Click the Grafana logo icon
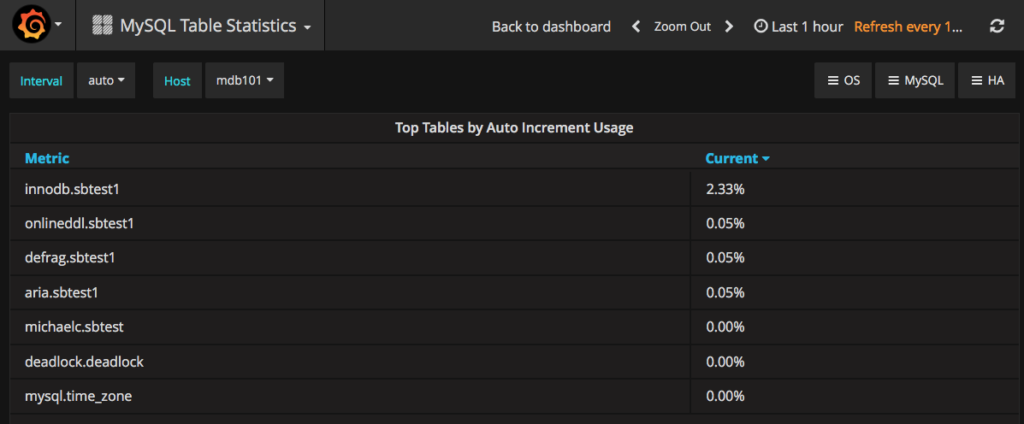The height and width of the screenshot is (424, 1024). pos(31,25)
